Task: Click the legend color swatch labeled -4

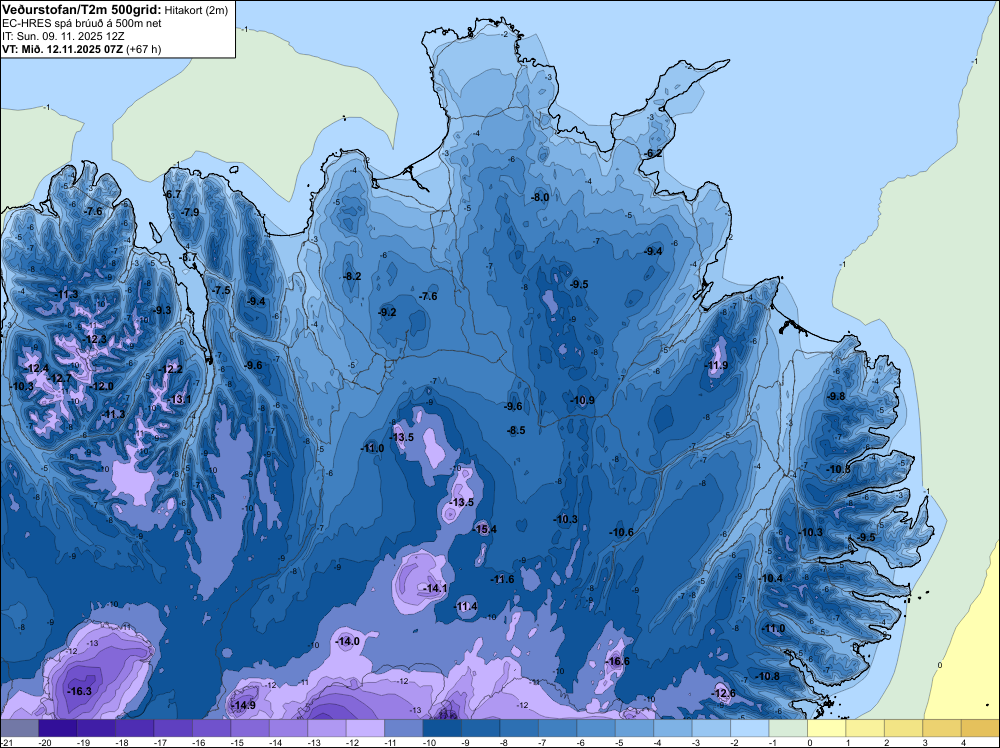Action: [x=673, y=728]
